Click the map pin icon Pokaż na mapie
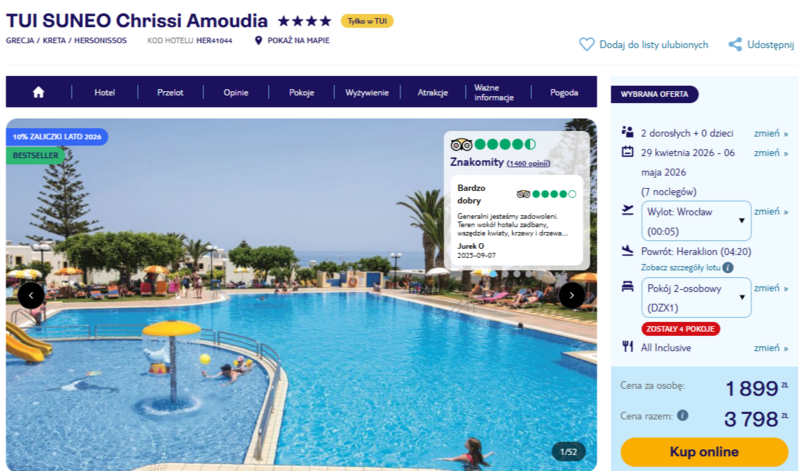Viewport: 800px width, 471px height. [x=258, y=40]
